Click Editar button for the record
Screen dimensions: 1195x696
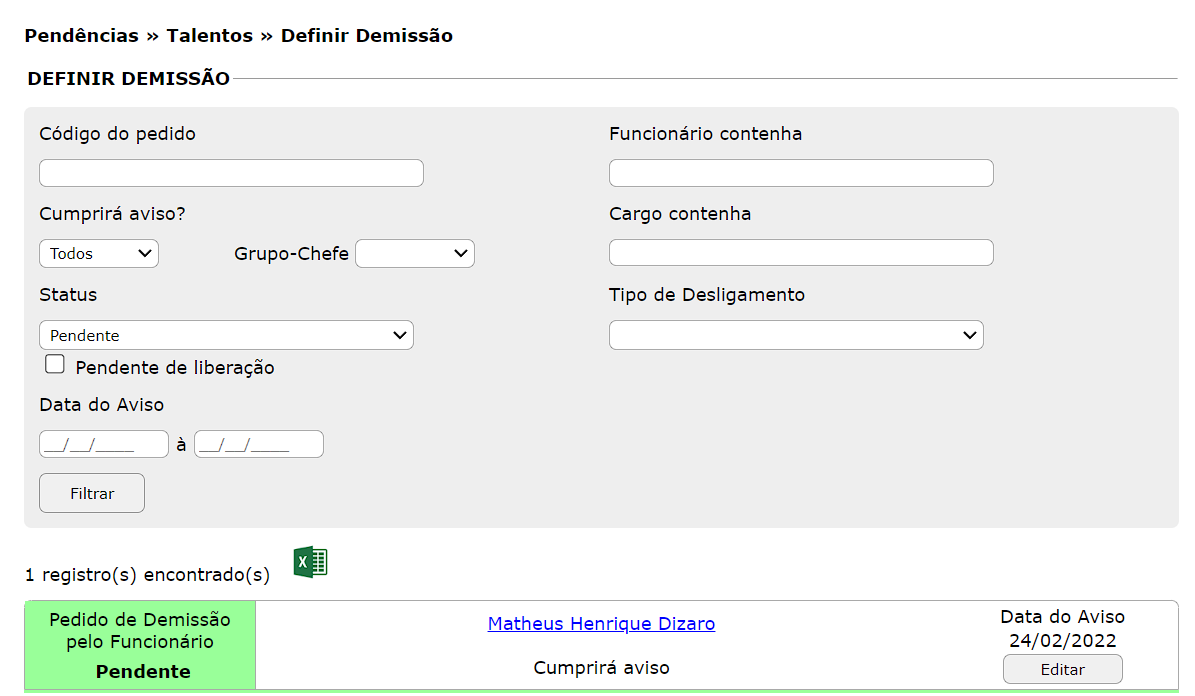pos(1062,670)
